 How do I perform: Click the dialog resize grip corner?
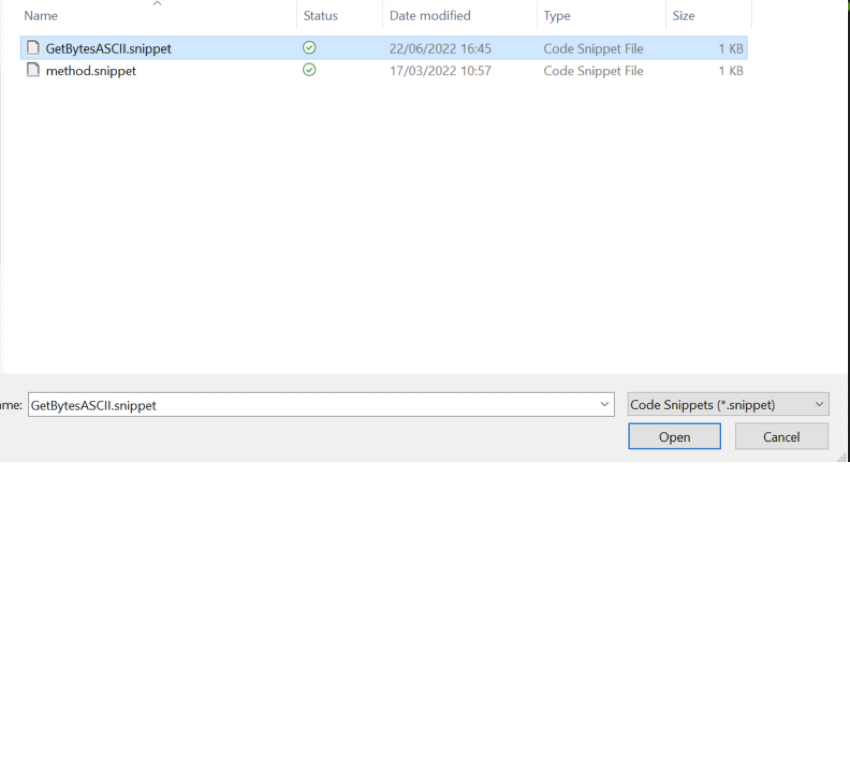tap(842, 458)
